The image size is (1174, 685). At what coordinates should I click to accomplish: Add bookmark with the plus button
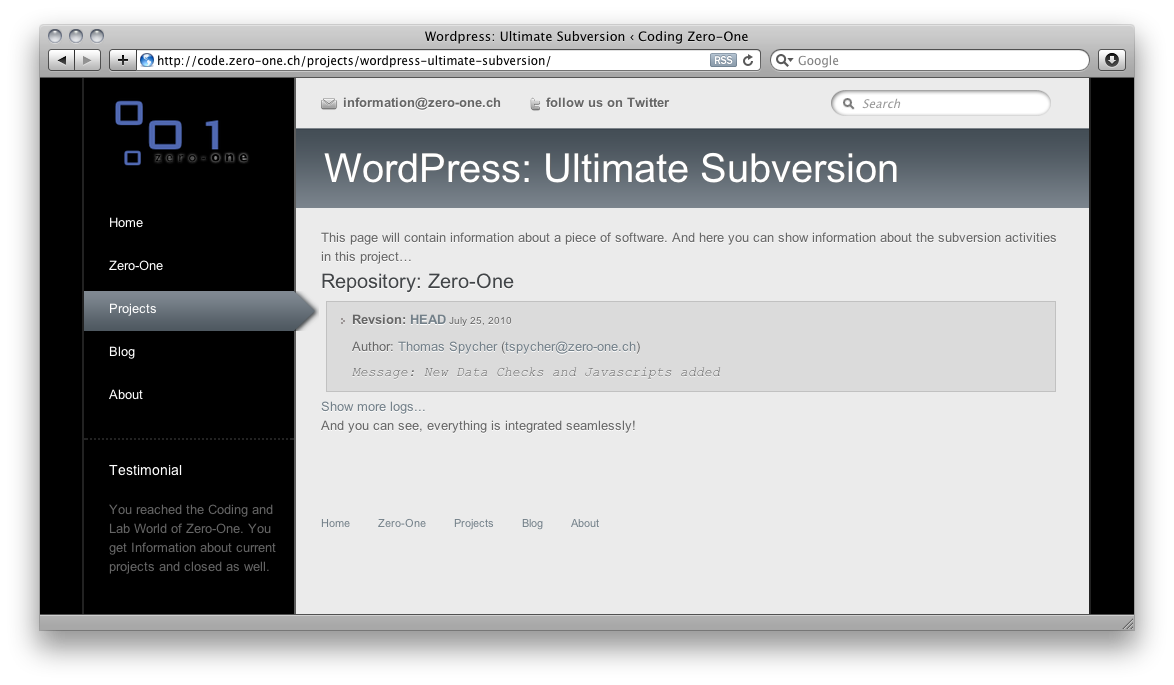coord(123,60)
